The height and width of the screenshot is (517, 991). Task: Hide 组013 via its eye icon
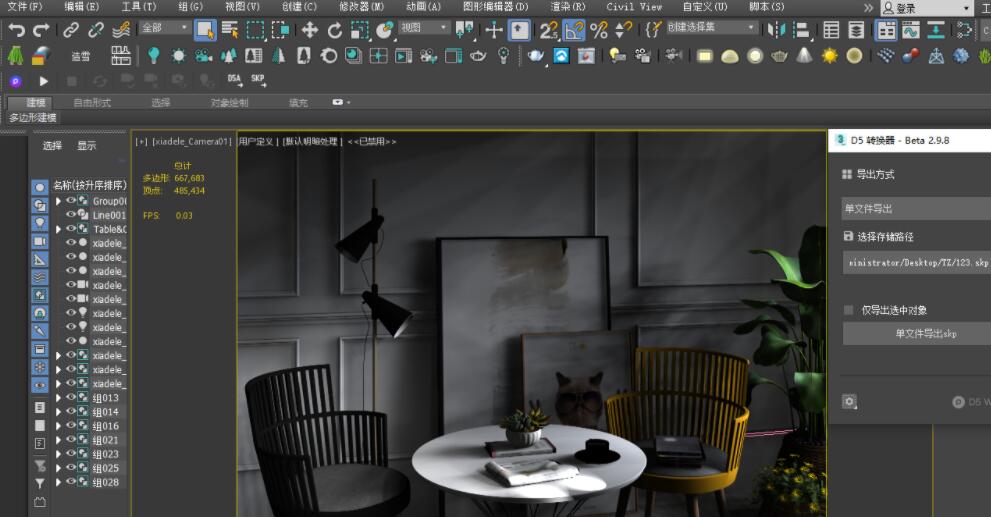pos(71,397)
